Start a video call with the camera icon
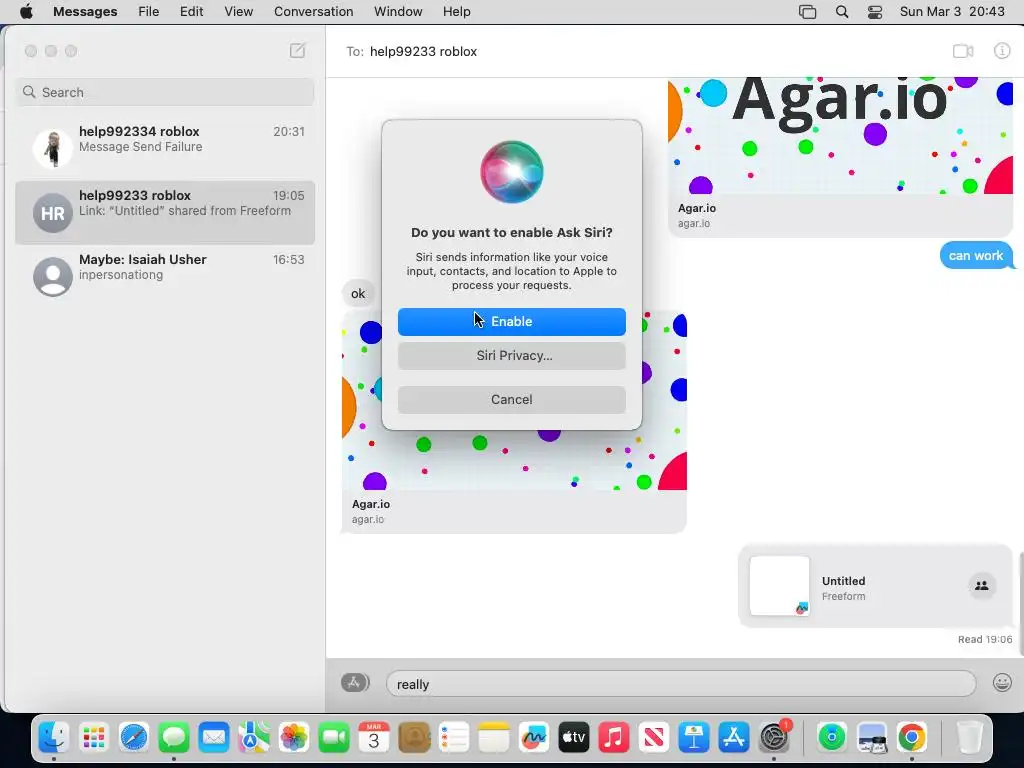The image size is (1024, 768). tap(963, 51)
